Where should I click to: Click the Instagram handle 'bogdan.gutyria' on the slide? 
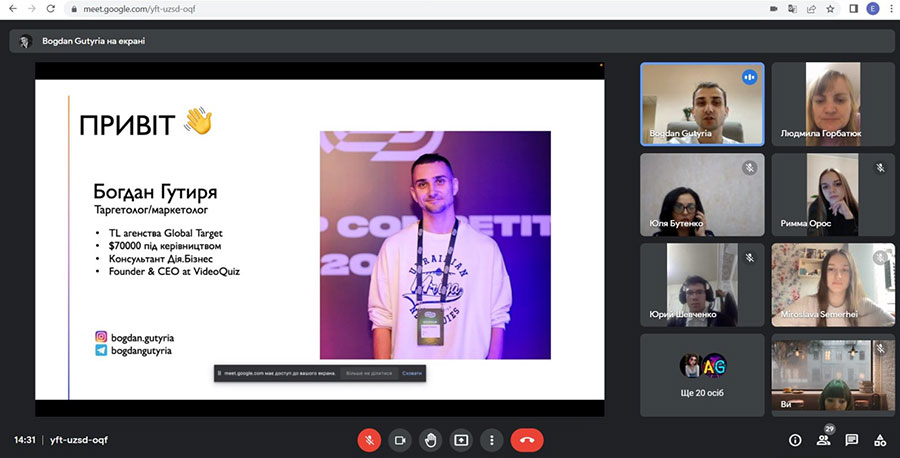point(142,337)
